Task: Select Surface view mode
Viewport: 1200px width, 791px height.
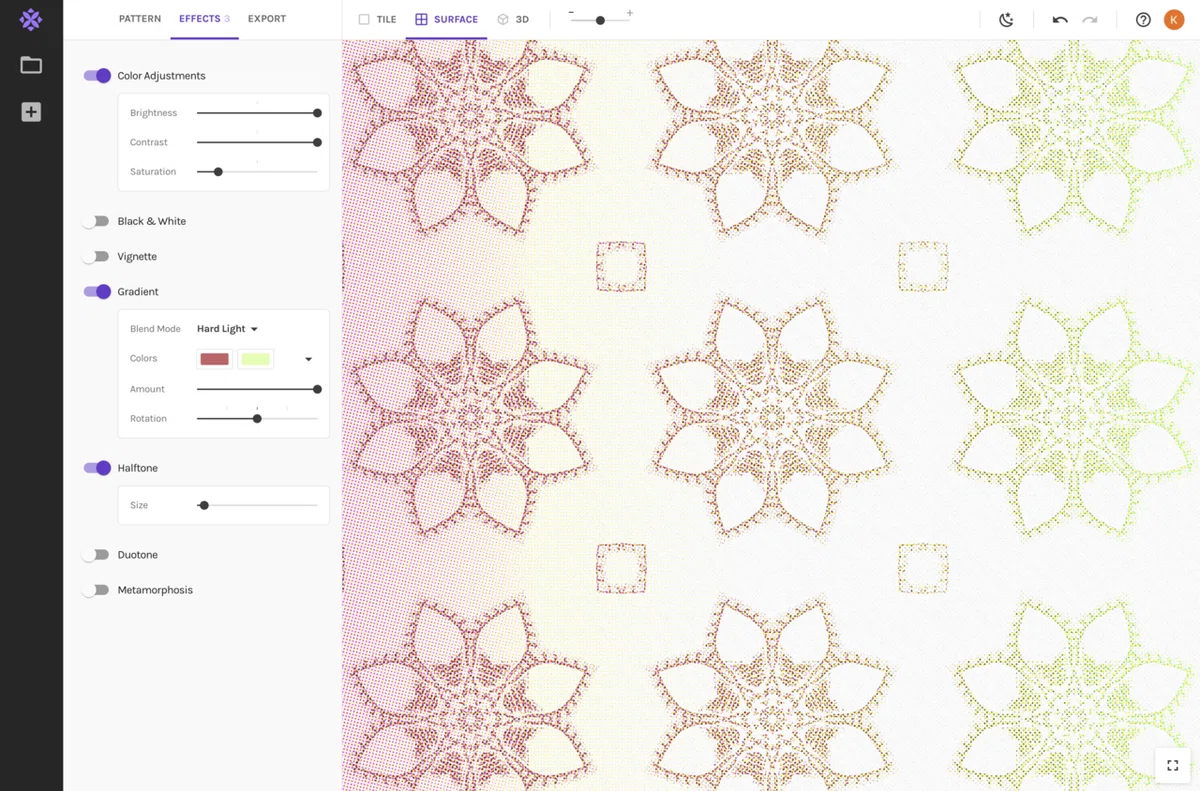Action: pos(447,19)
